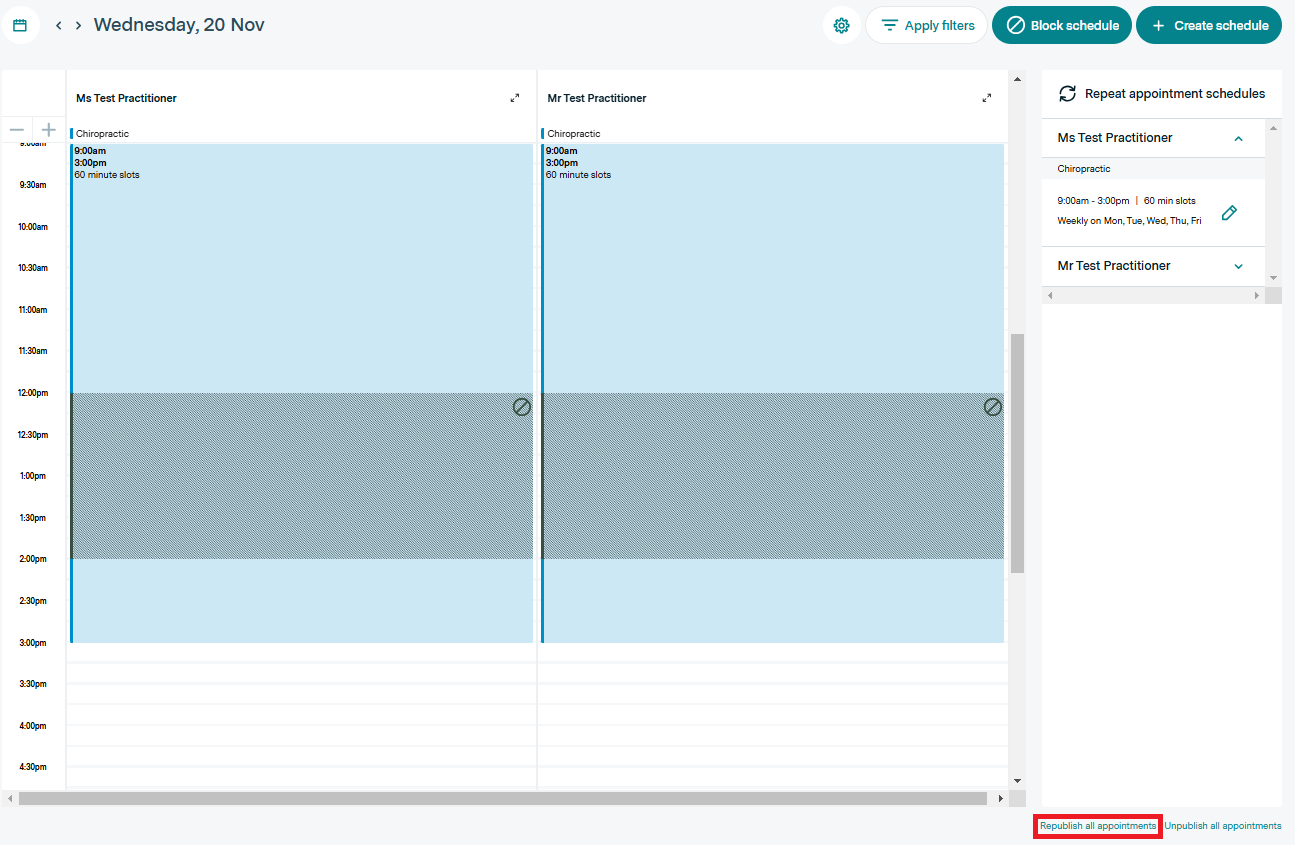Click Unpublish all appointments link
Image resolution: width=1295 pixels, height=845 pixels.
(1222, 826)
